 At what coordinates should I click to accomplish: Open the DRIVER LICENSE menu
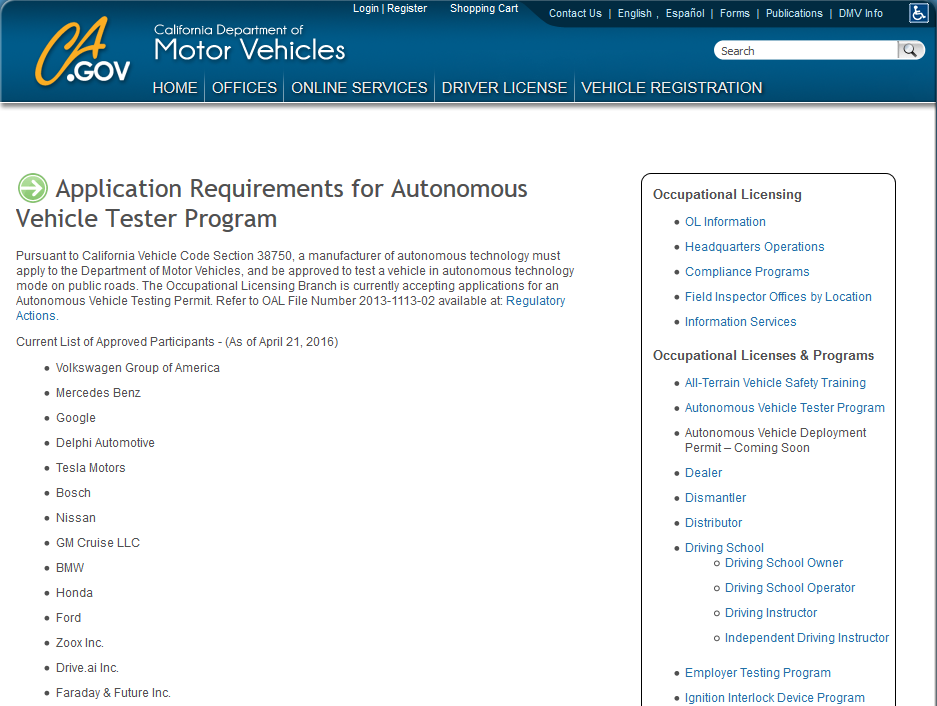(x=504, y=88)
